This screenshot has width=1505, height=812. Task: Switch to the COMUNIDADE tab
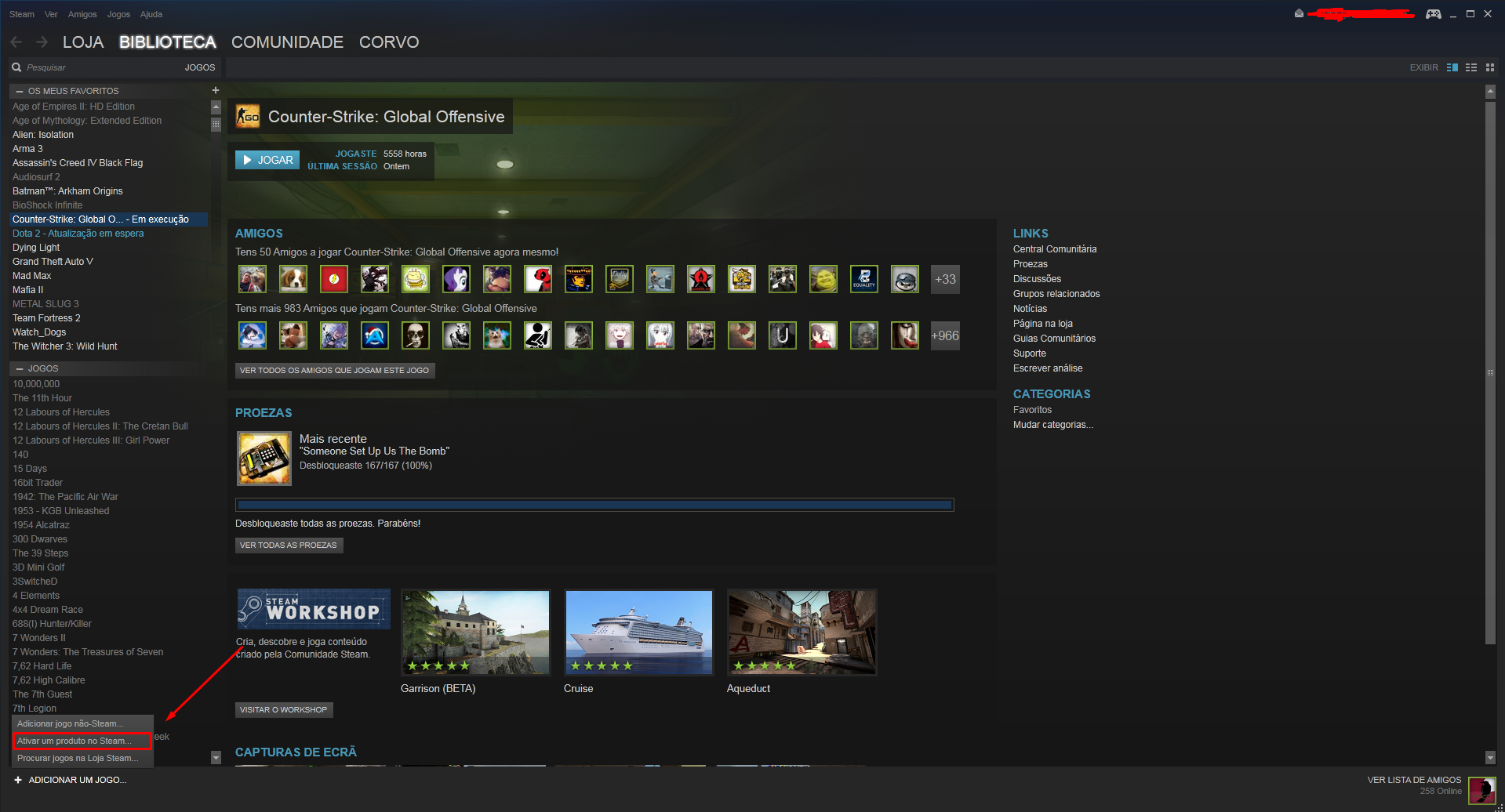287,42
